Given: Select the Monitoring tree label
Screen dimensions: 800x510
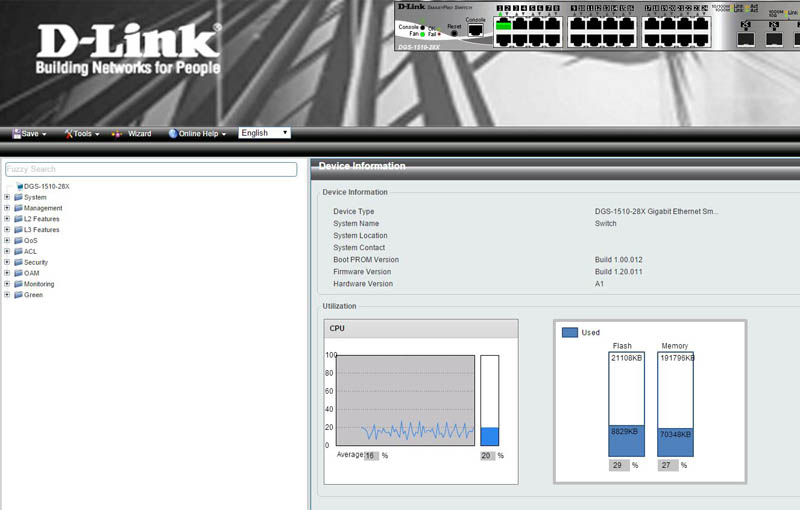Looking at the screenshot, I should click(39, 284).
